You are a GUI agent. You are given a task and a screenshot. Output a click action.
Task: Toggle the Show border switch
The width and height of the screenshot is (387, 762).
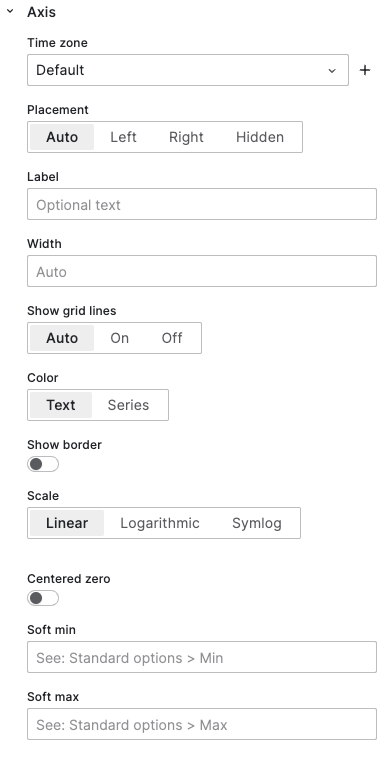pyautogui.click(x=43, y=464)
